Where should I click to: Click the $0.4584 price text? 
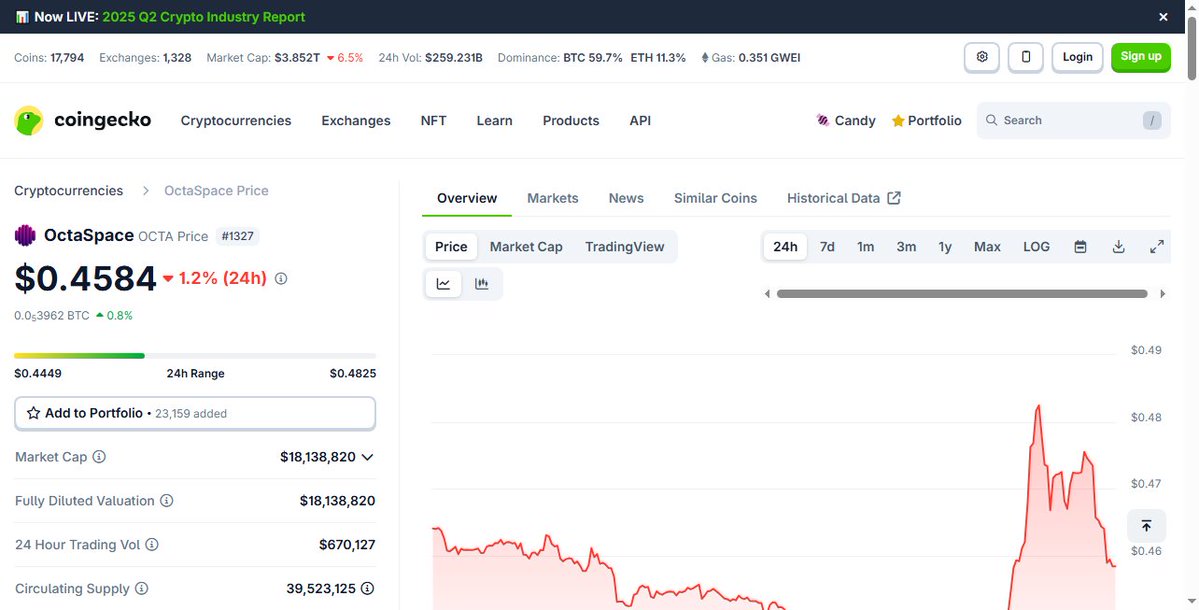86,279
